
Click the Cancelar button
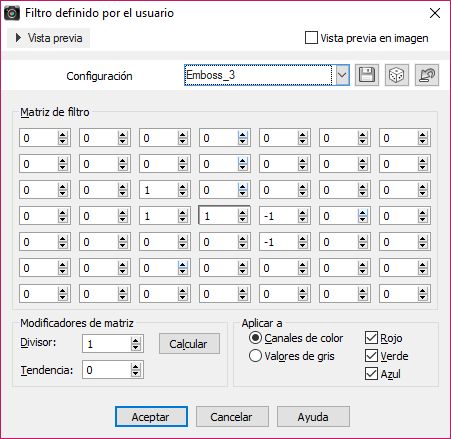point(232,417)
